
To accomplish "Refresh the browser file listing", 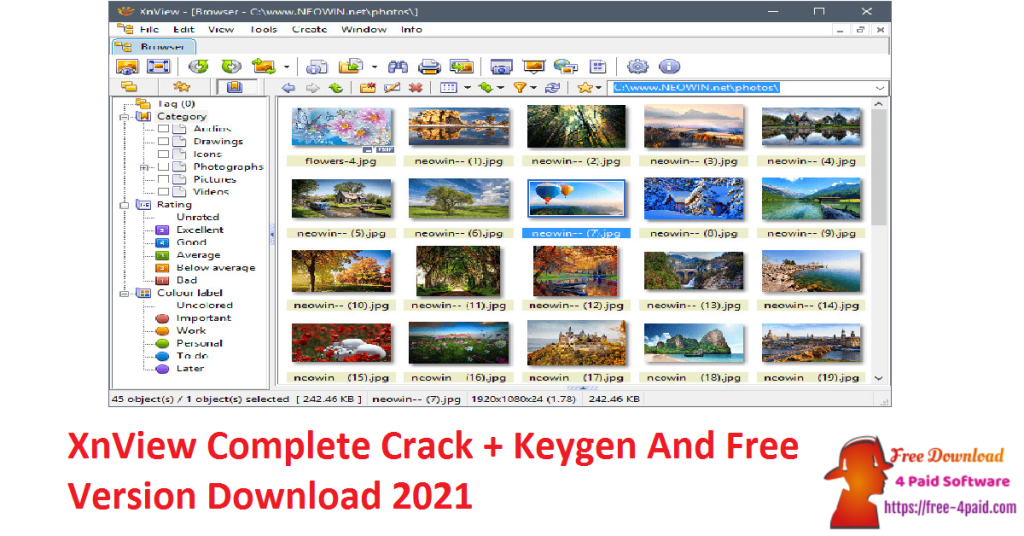I will coord(552,88).
